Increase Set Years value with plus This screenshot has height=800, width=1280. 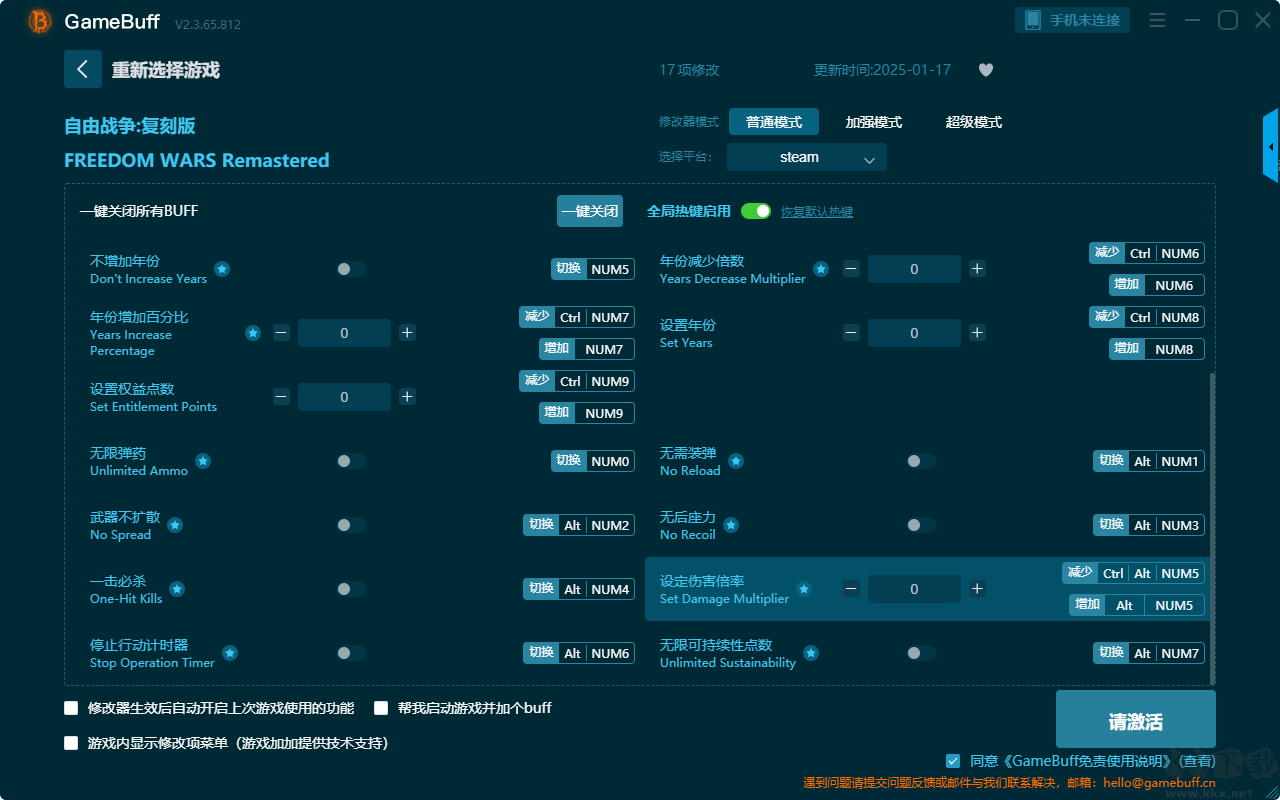click(977, 332)
